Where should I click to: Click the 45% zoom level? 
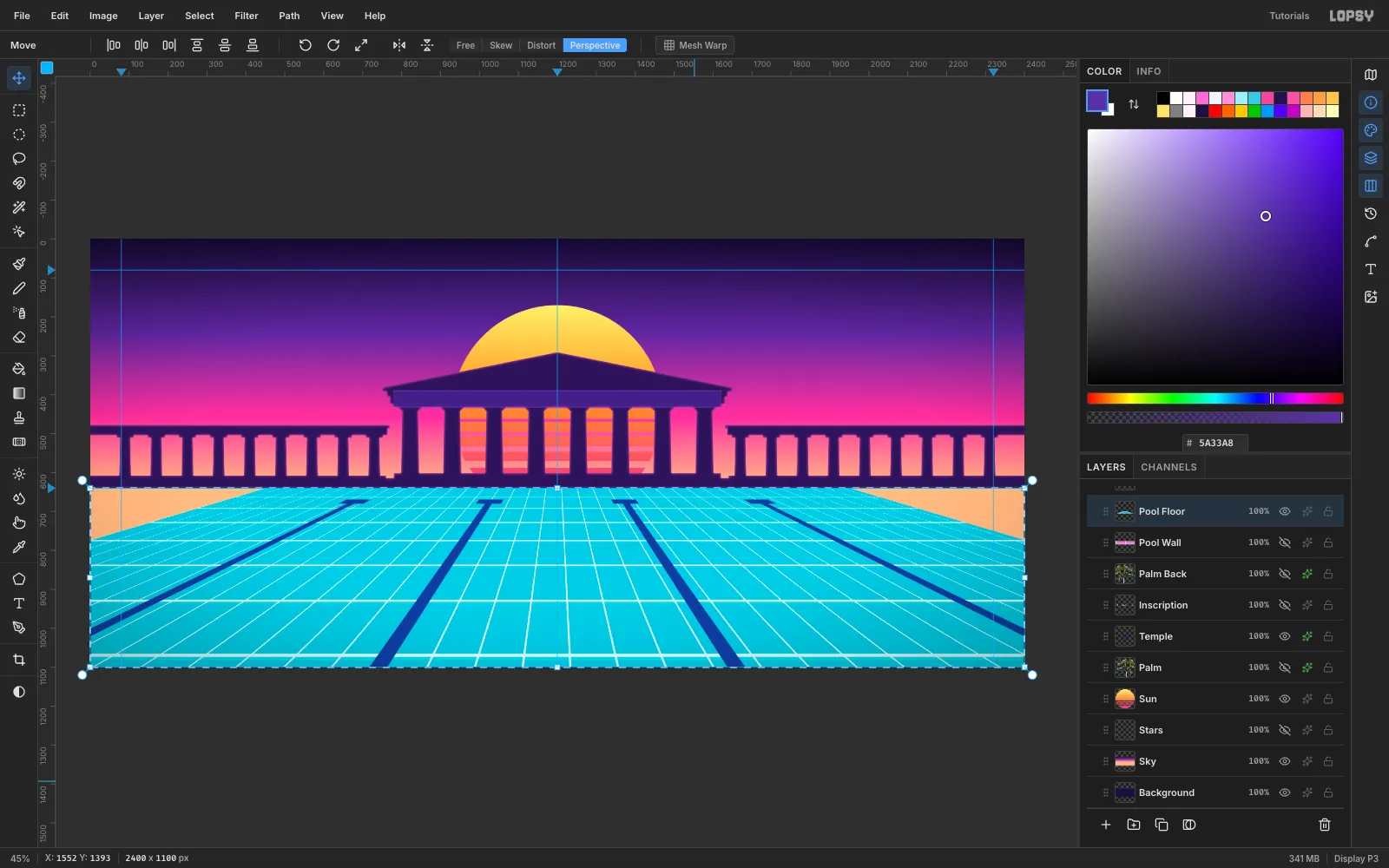(x=20, y=858)
